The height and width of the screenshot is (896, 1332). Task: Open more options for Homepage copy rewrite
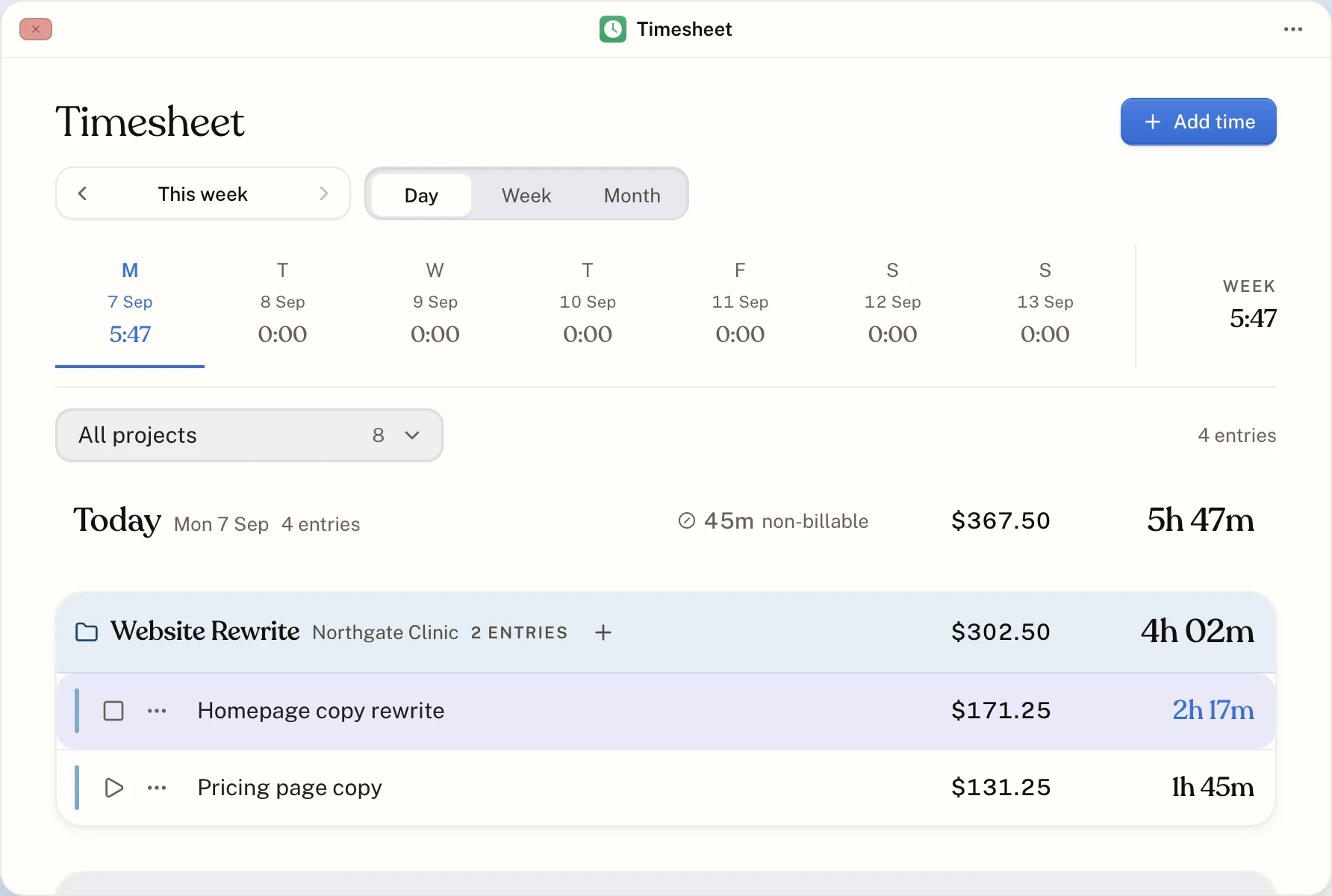pos(157,711)
